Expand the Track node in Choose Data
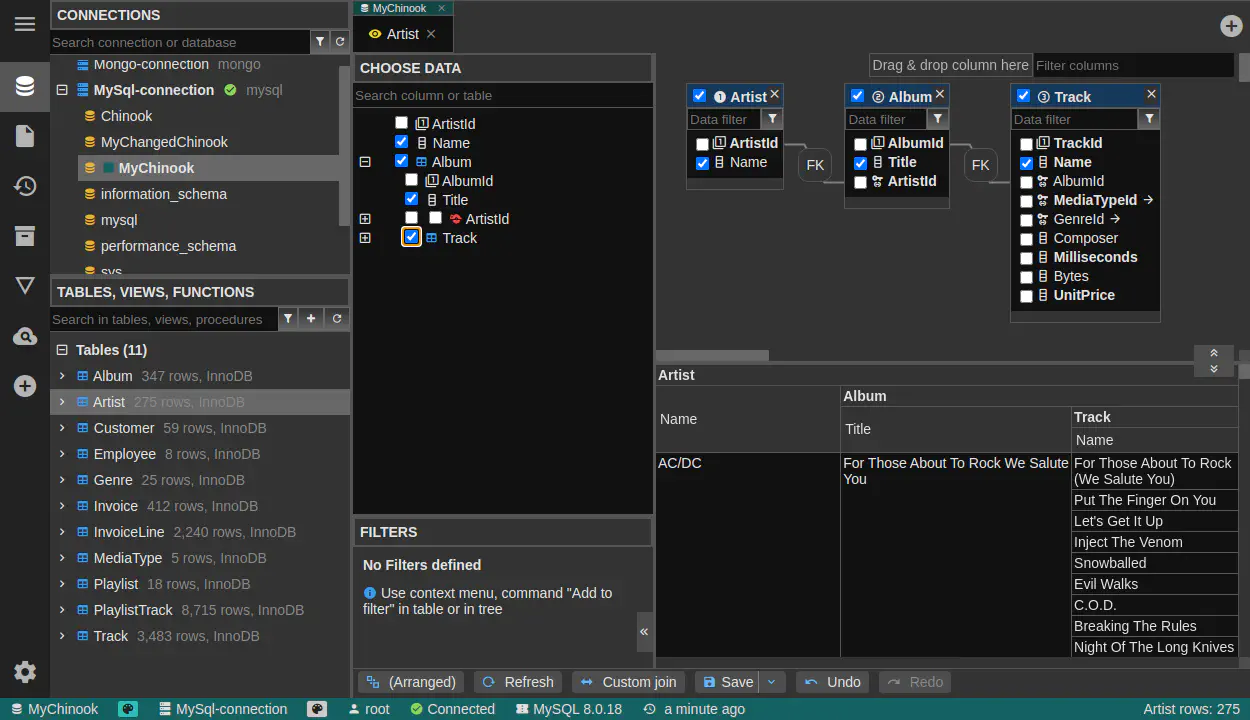This screenshot has height=720, width=1250. point(365,238)
